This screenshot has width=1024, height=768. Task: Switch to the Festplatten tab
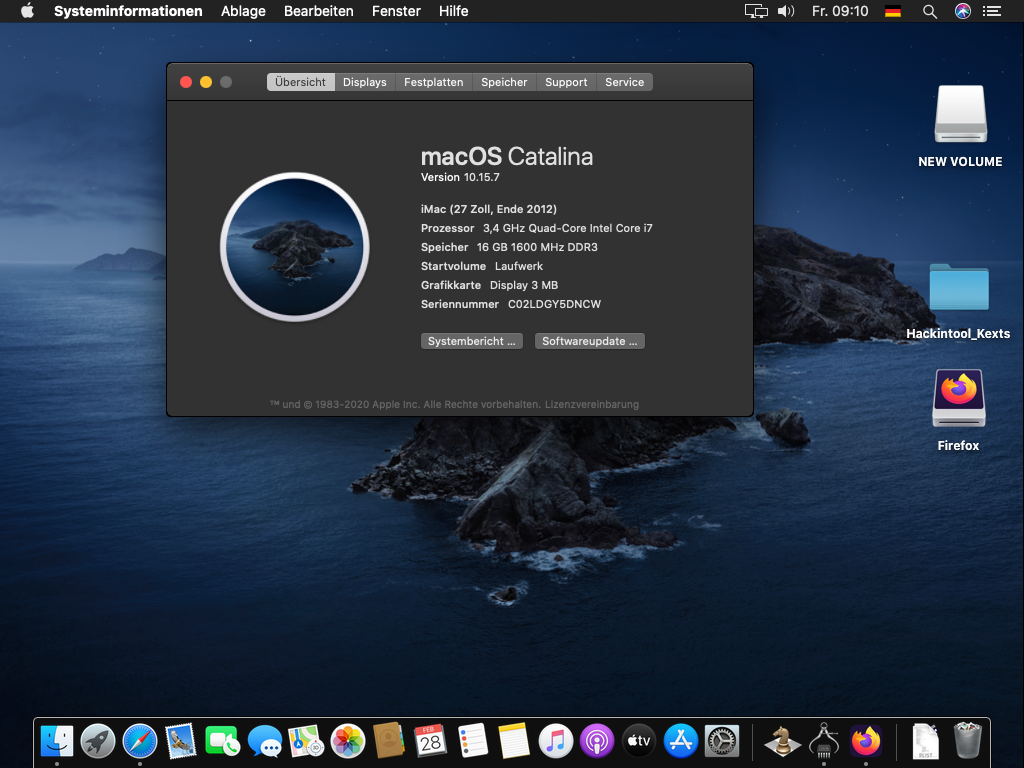pyautogui.click(x=433, y=82)
